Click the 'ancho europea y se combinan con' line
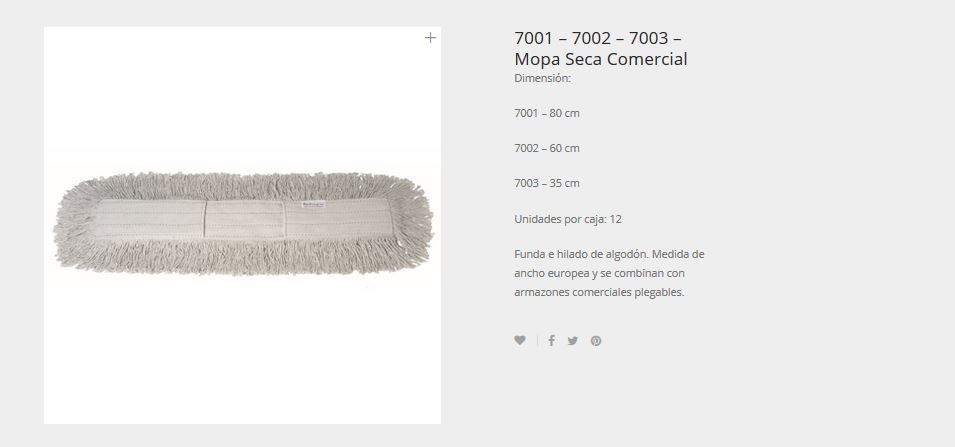The height and width of the screenshot is (447, 955). click(x=599, y=273)
